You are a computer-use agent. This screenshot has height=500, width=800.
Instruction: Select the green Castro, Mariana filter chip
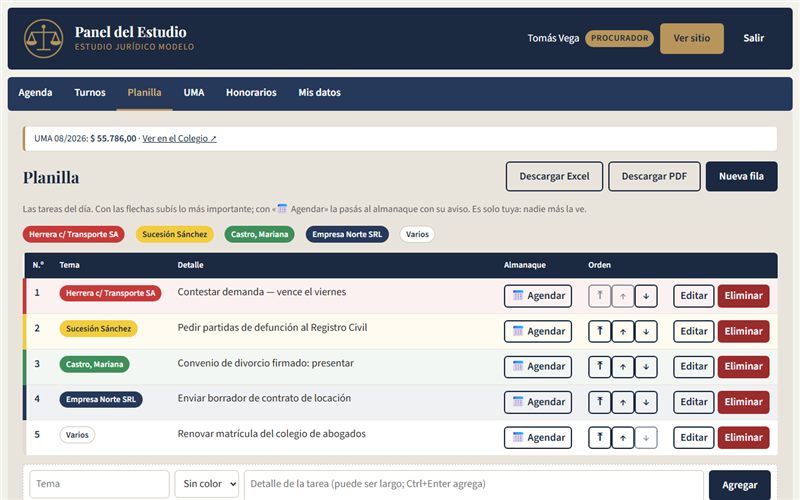coord(259,235)
